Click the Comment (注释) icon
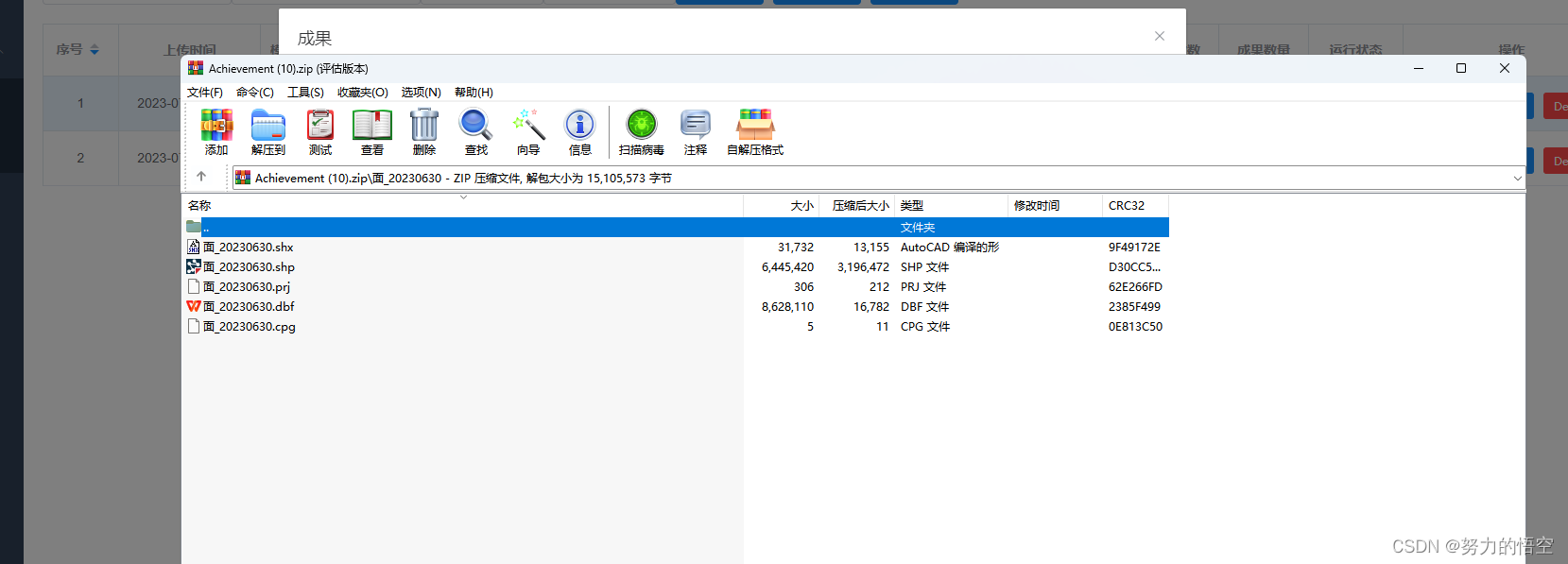This screenshot has height=564, width=1568. tap(696, 125)
